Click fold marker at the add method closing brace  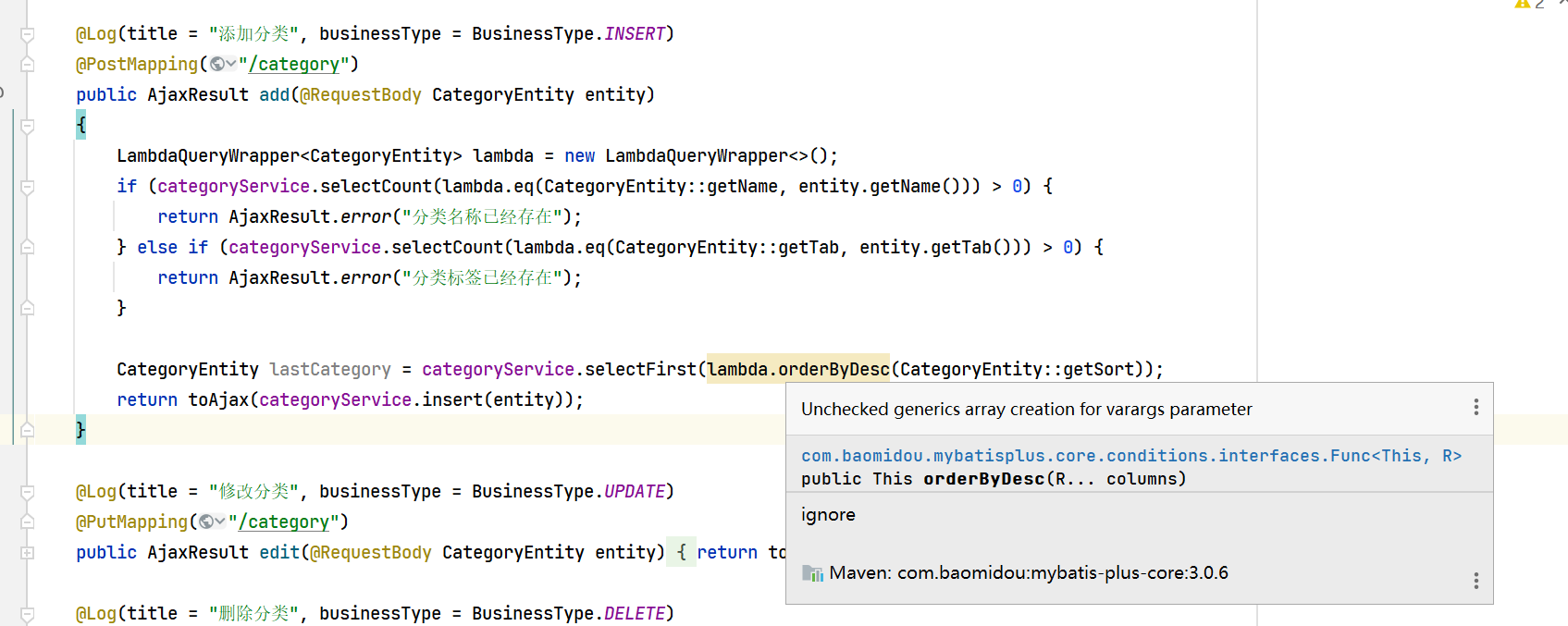28,430
